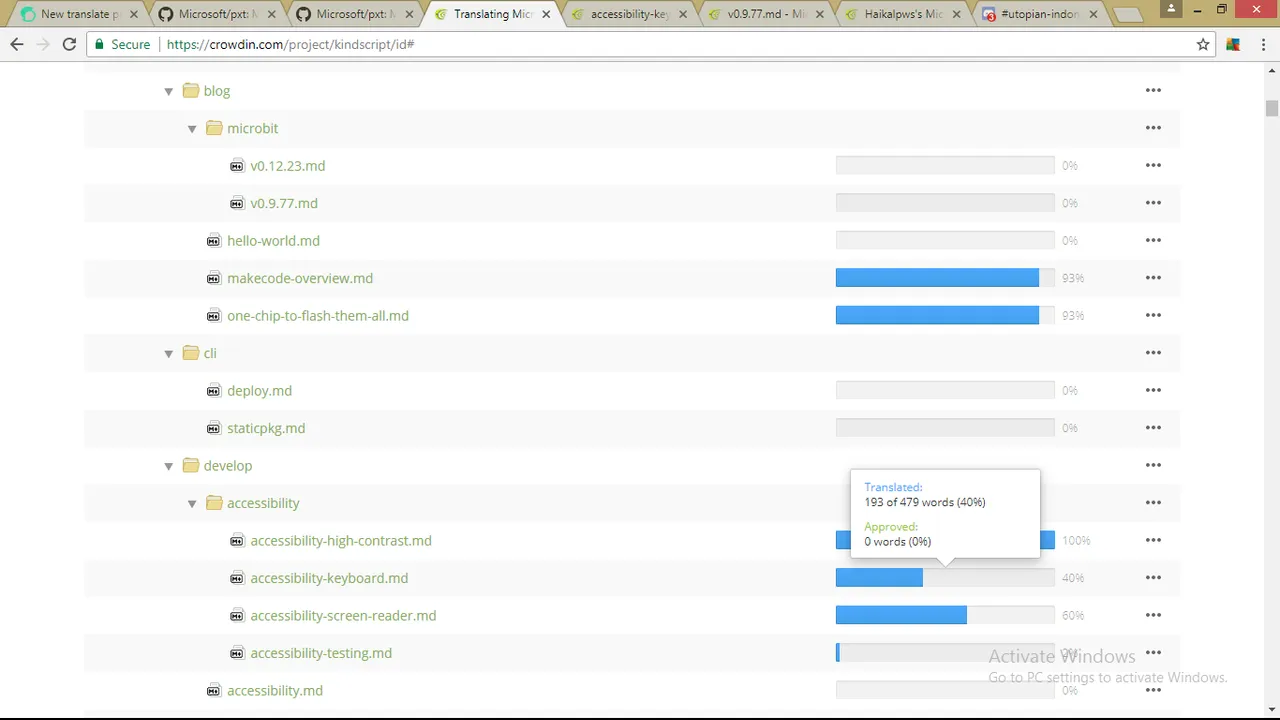Click makecode-overview.md 93% progress bar
The width and height of the screenshot is (1280, 720).
[945, 278]
